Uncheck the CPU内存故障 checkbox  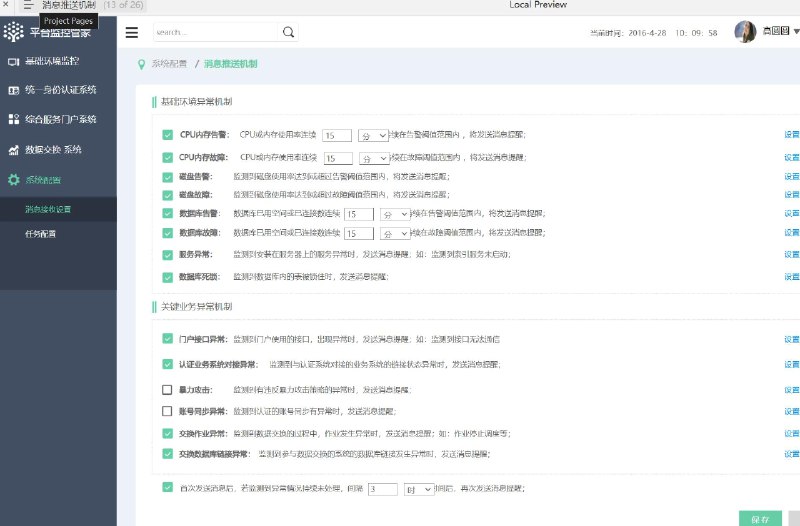click(x=167, y=157)
